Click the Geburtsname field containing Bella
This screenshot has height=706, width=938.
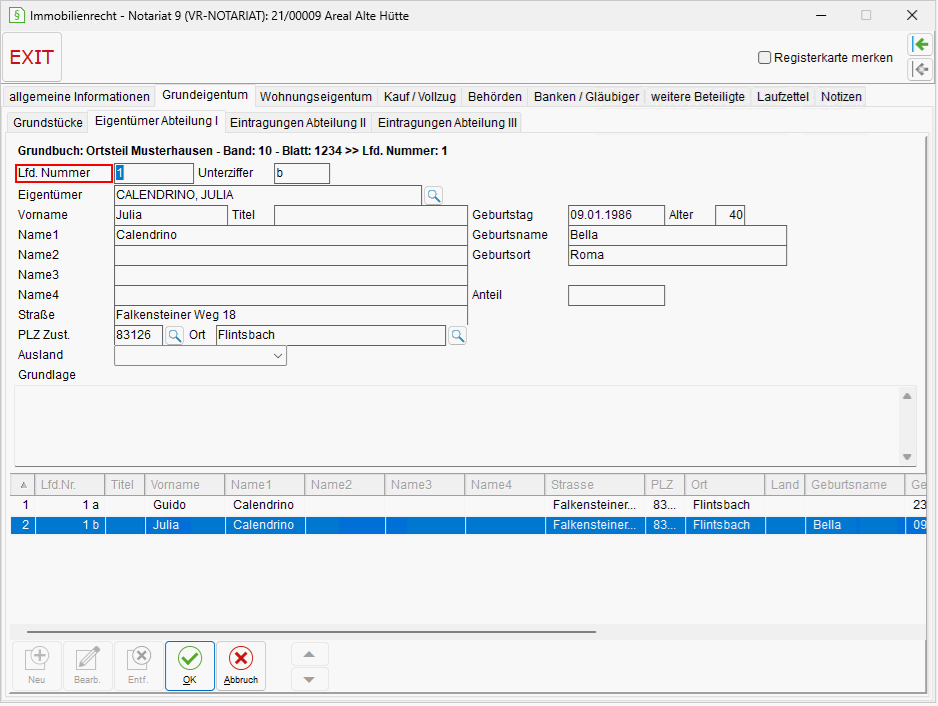pos(677,235)
